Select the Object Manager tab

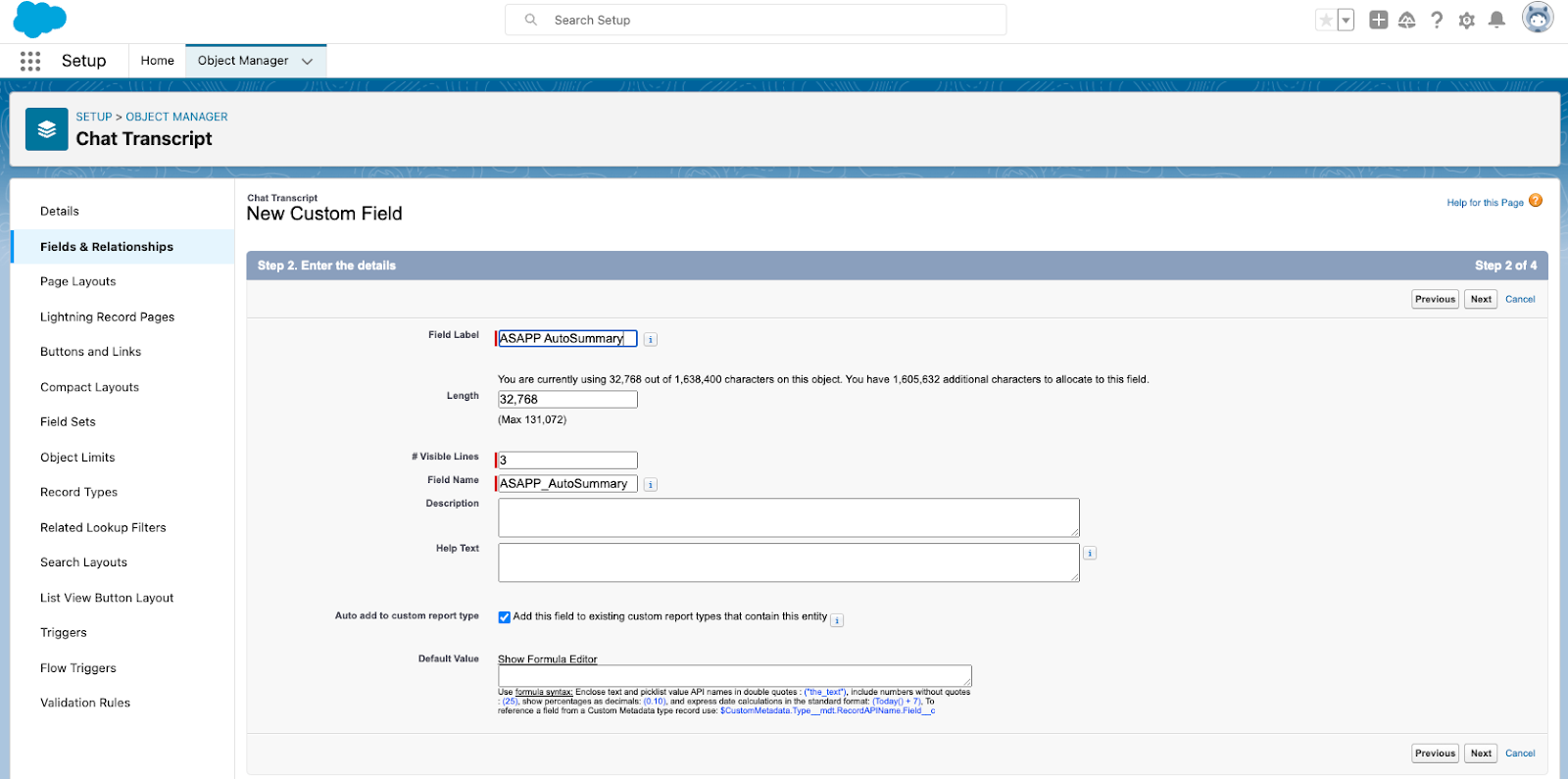pyautogui.click(x=243, y=61)
